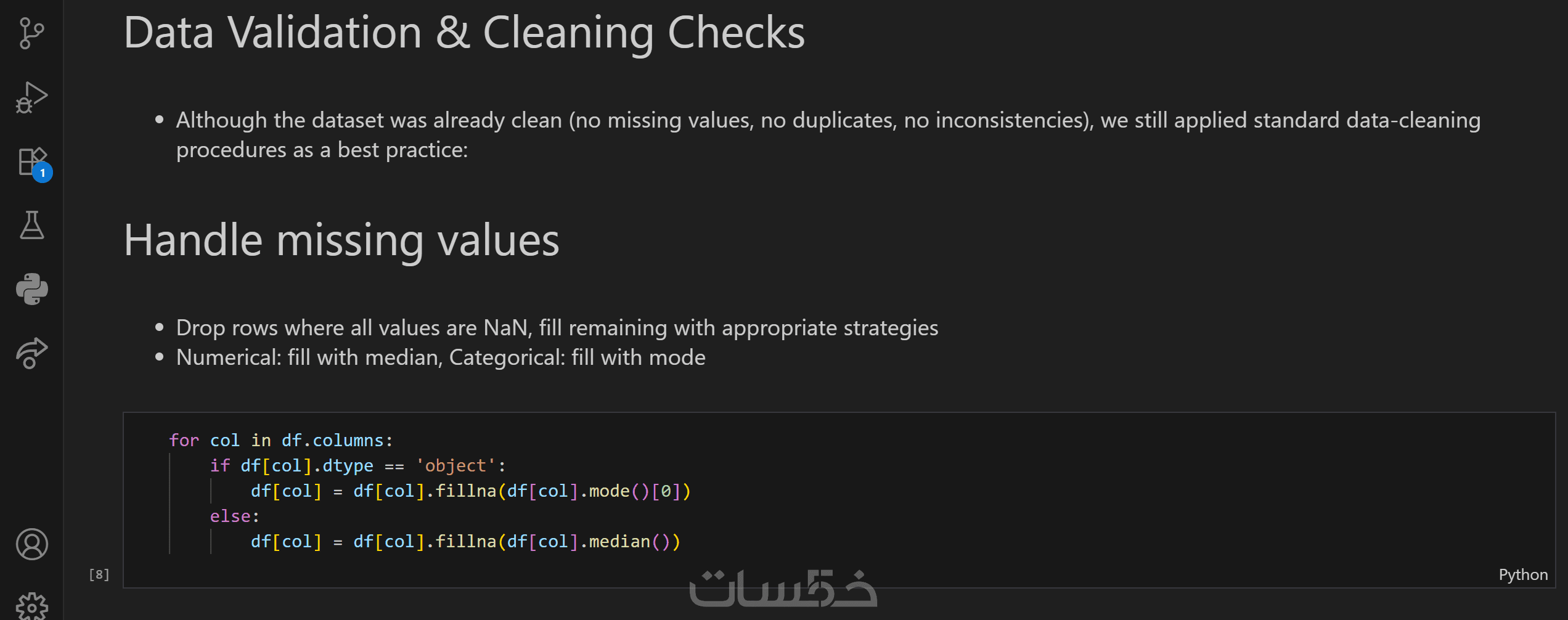Open the Manage settings gear menu
The image size is (1568, 620).
(31, 606)
